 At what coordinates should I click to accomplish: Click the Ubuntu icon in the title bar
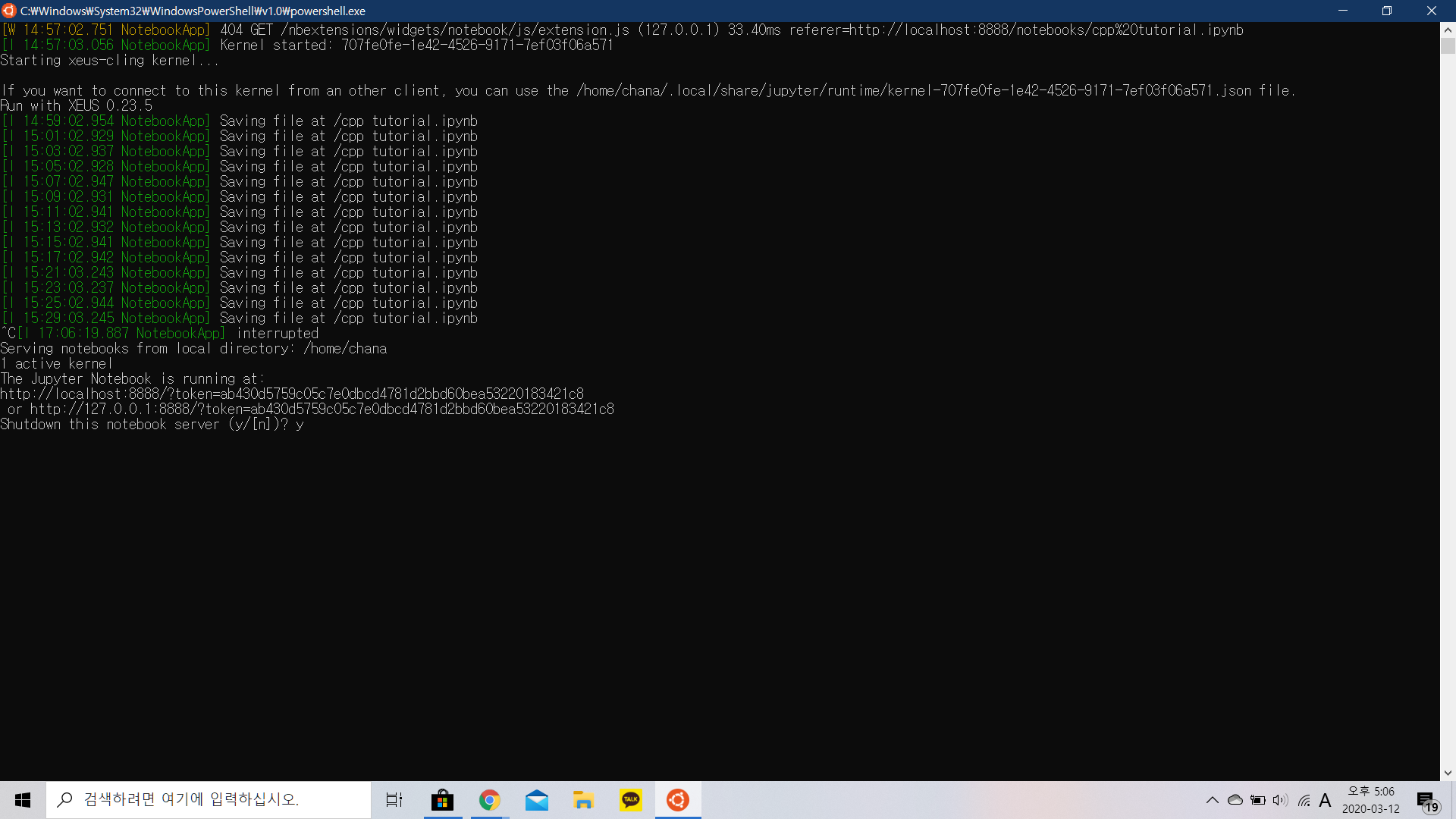point(9,11)
